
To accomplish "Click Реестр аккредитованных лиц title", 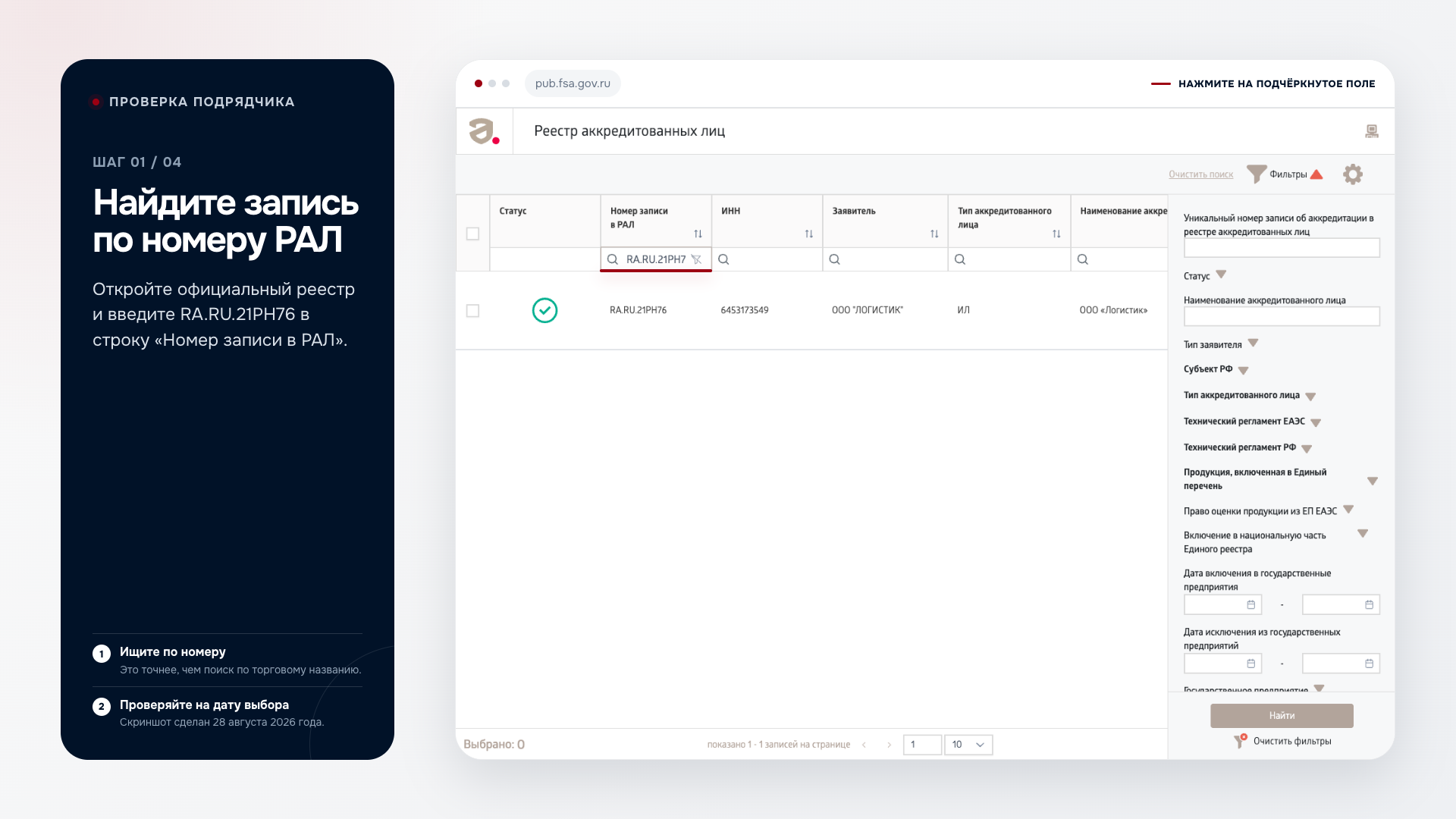I will pos(629,131).
